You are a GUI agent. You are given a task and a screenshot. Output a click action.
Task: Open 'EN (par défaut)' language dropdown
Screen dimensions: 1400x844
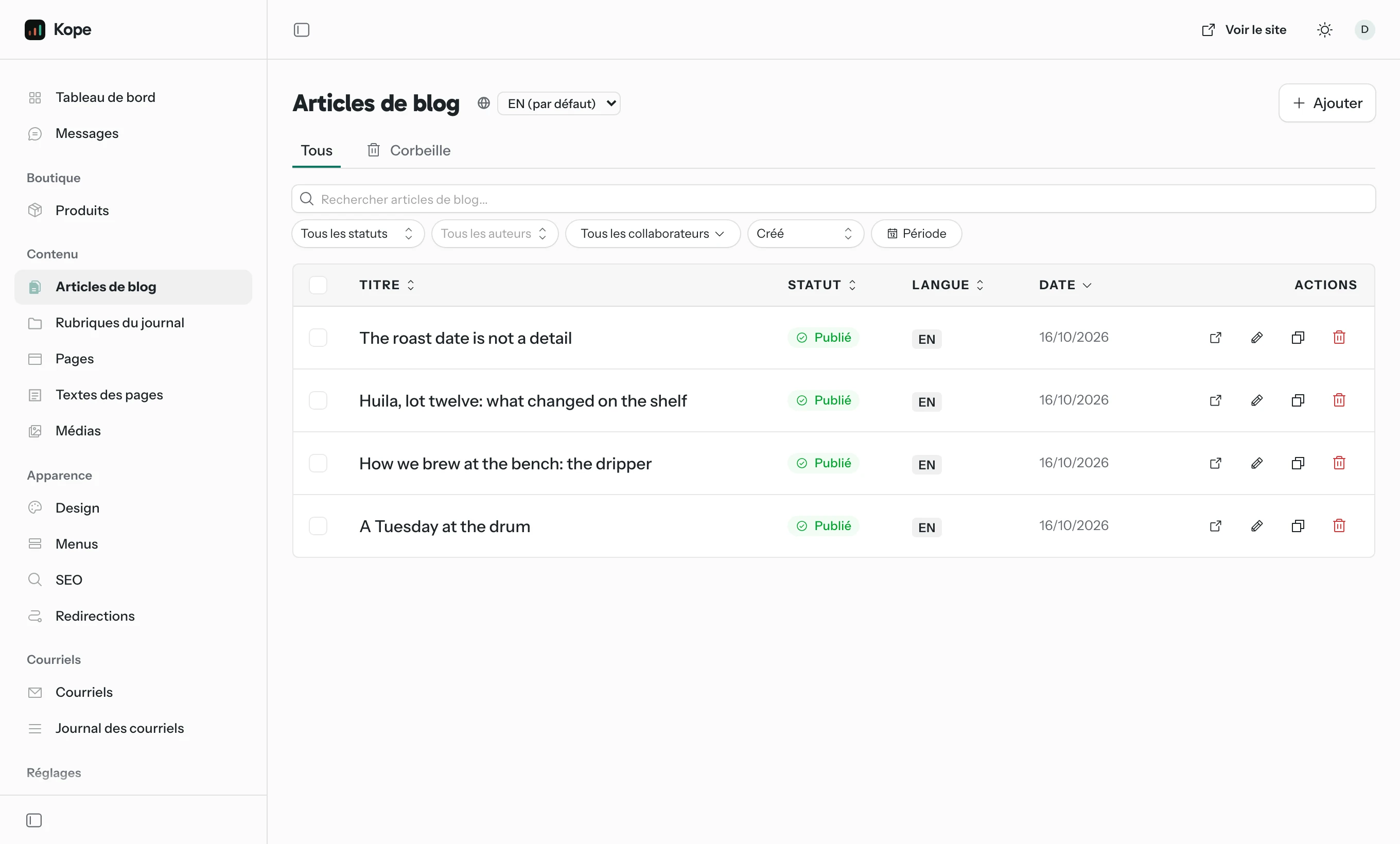tap(559, 103)
